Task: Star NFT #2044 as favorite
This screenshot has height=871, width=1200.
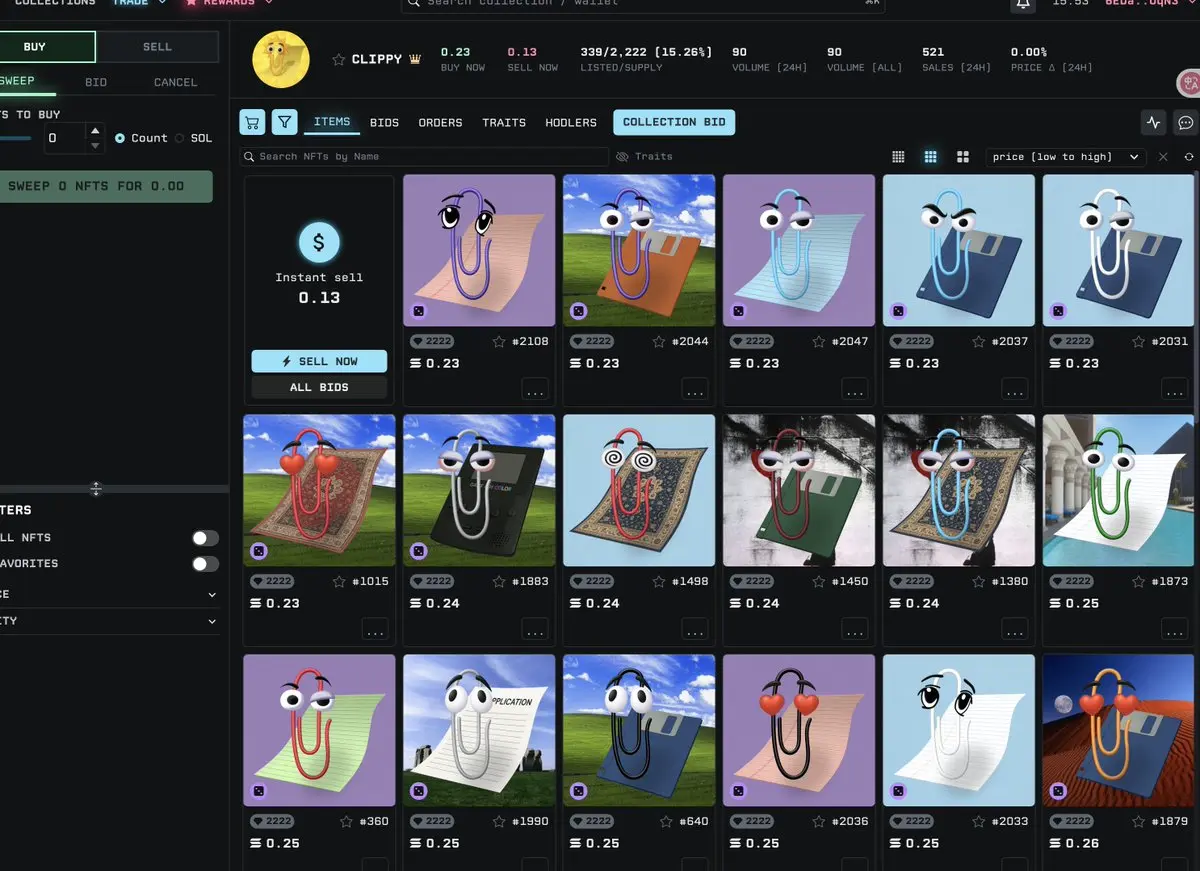Action: pos(659,341)
